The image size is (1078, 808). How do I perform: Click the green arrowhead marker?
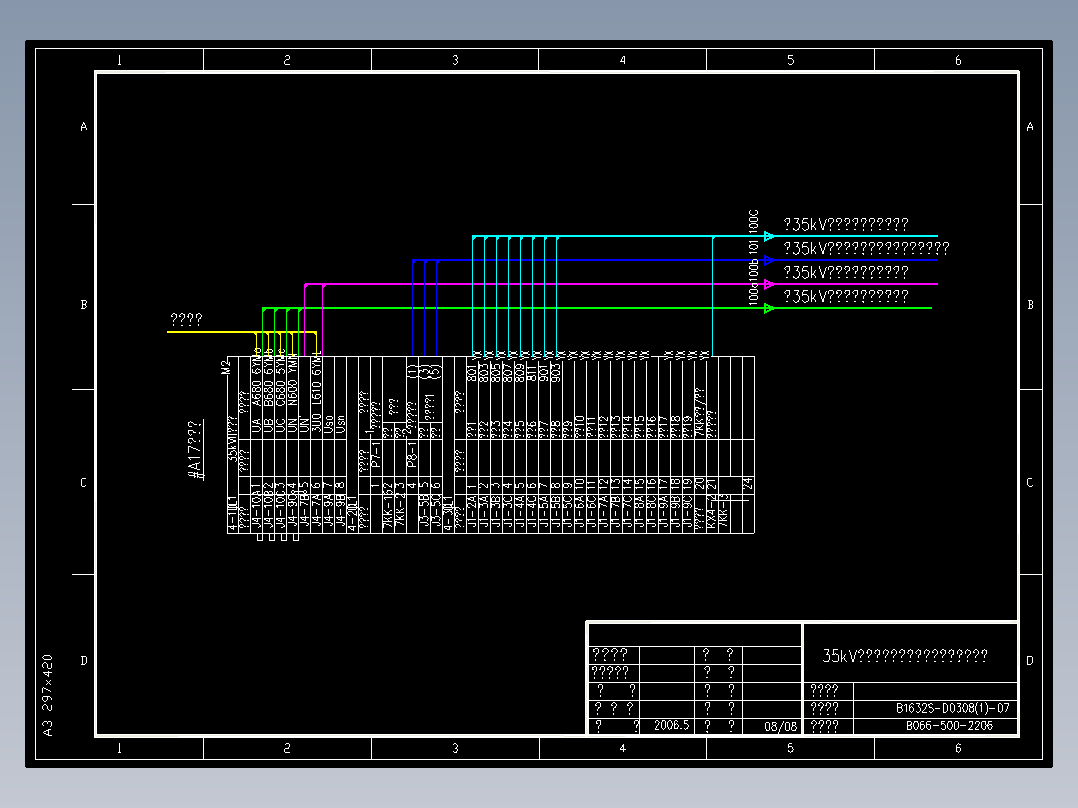pyautogui.click(x=769, y=308)
